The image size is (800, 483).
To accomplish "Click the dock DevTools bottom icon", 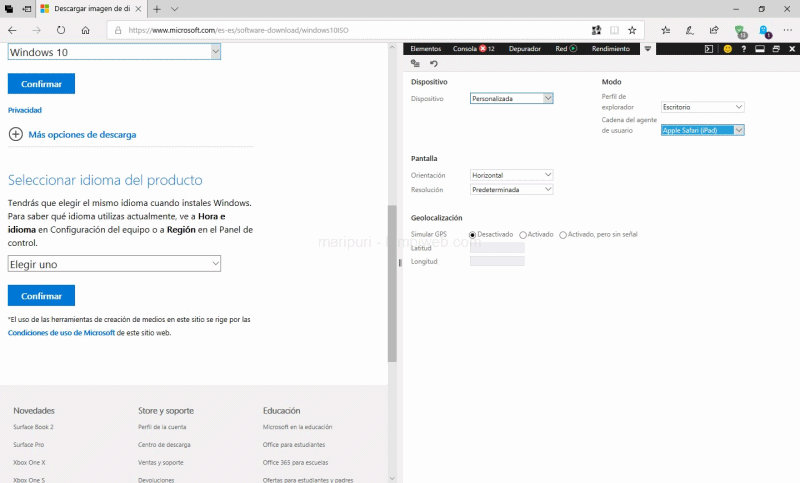I will 760,49.
